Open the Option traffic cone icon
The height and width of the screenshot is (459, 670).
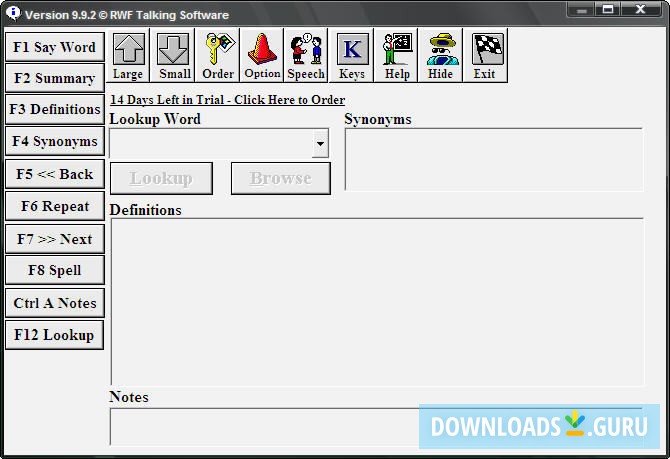click(x=262, y=56)
